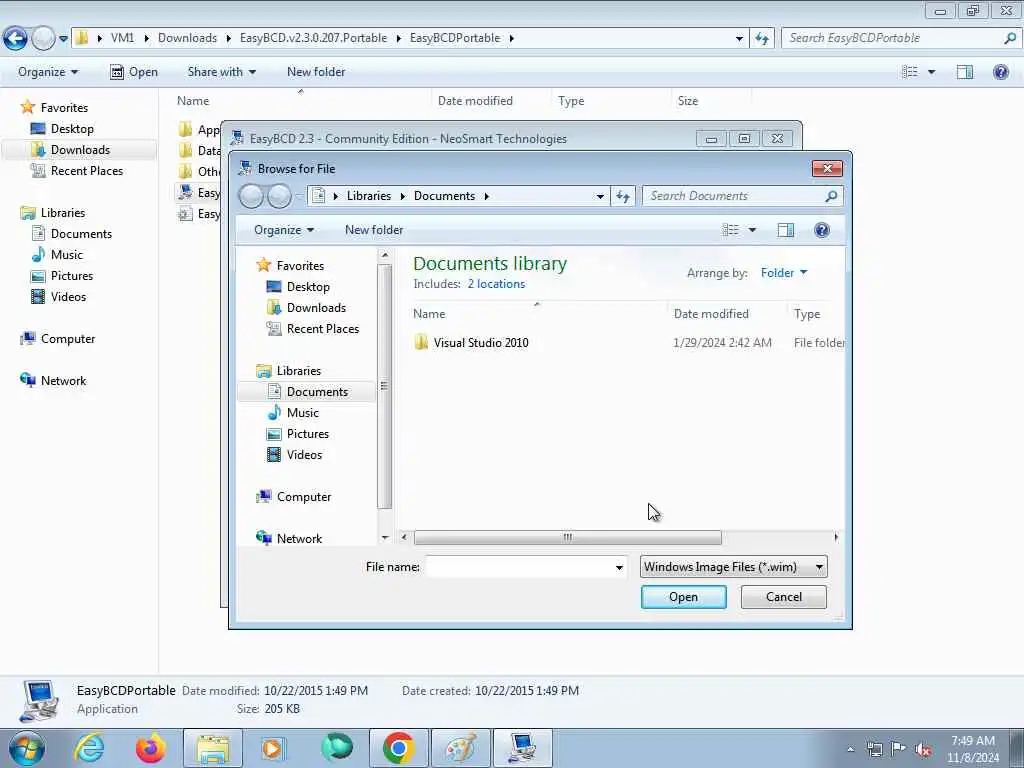The height and width of the screenshot is (768, 1024).
Task: Click volume muted icon in system tray
Action: (923, 750)
